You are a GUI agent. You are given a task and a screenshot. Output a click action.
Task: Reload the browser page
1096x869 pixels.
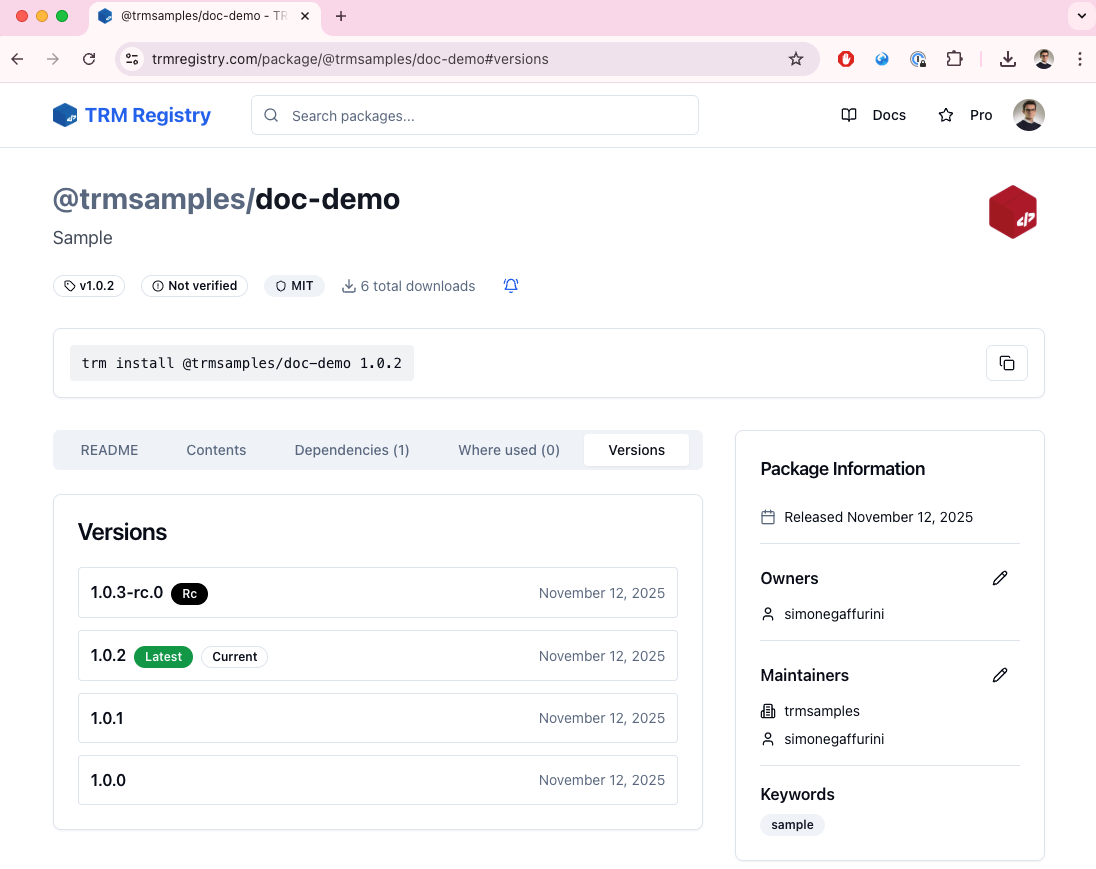89,59
